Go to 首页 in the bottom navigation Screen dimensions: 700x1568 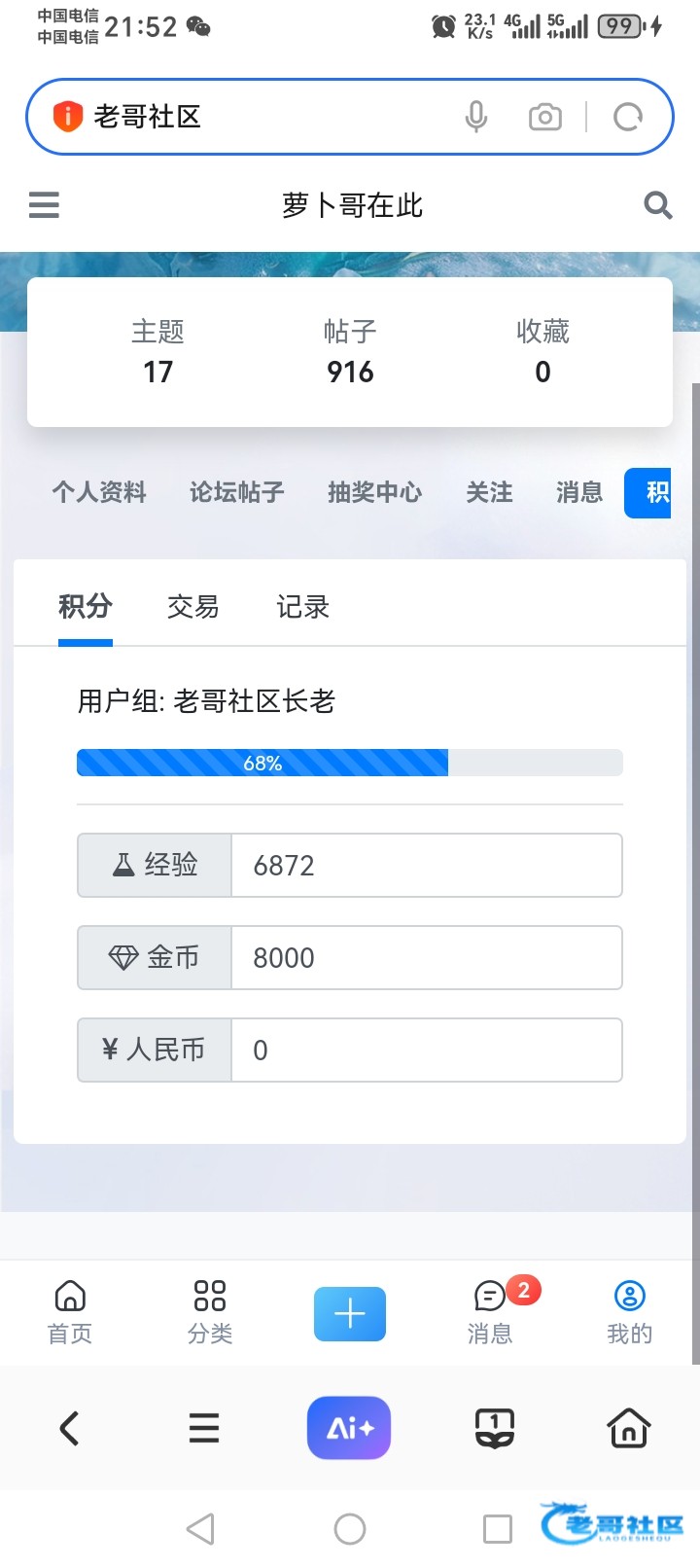click(x=70, y=1312)
